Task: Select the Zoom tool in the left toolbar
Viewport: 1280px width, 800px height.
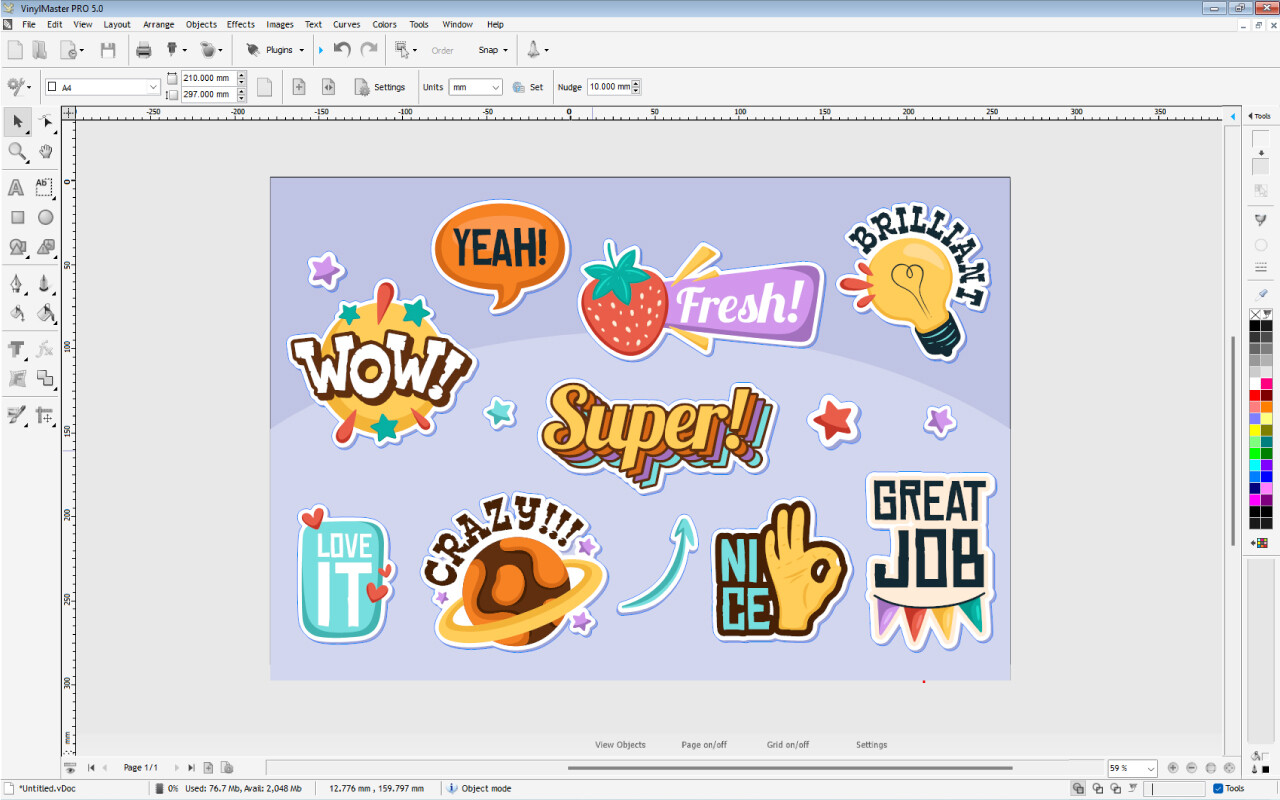Action: click(x=18, y=152)
